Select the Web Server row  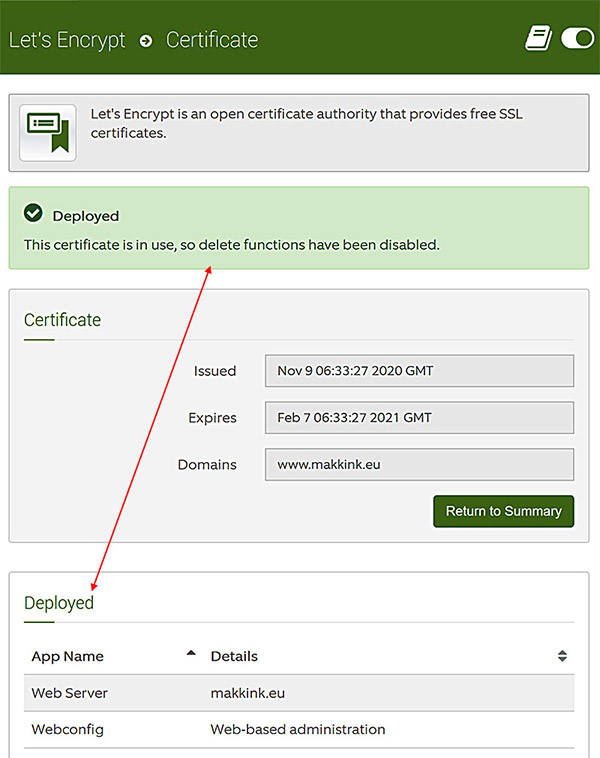pos(299,693)
